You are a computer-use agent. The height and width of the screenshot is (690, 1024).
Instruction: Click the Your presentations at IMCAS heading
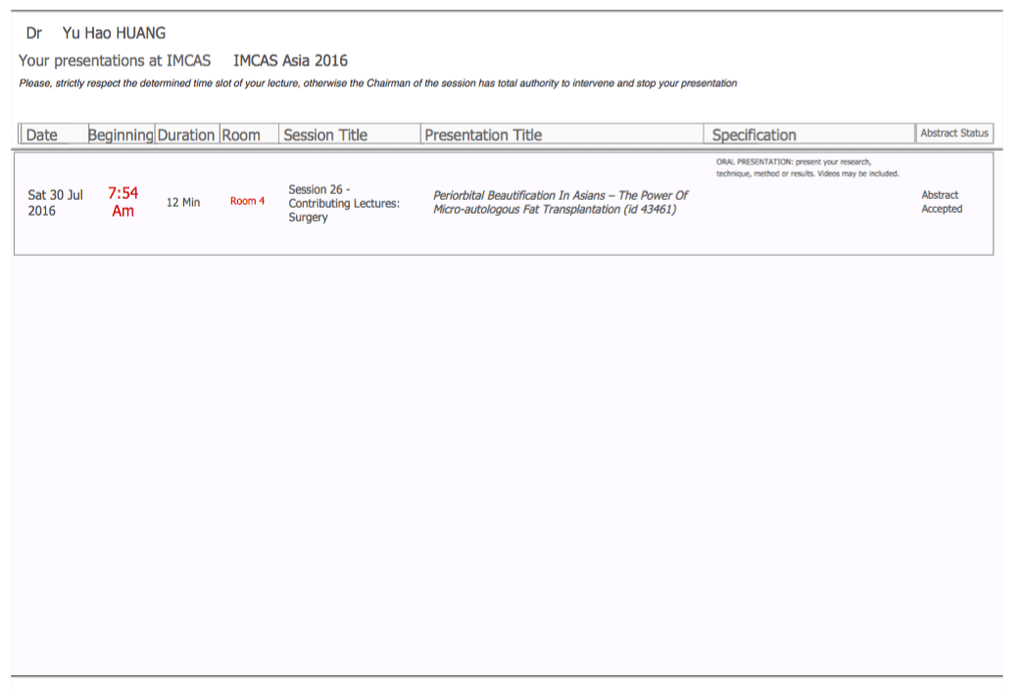[x=114, y=61]
